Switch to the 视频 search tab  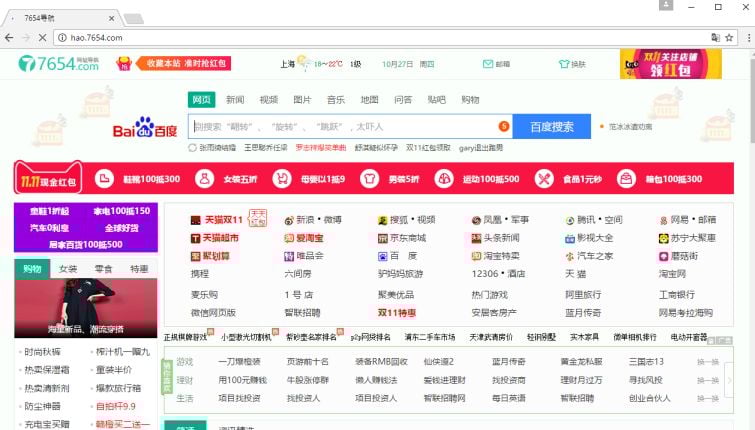coord(269,100)
